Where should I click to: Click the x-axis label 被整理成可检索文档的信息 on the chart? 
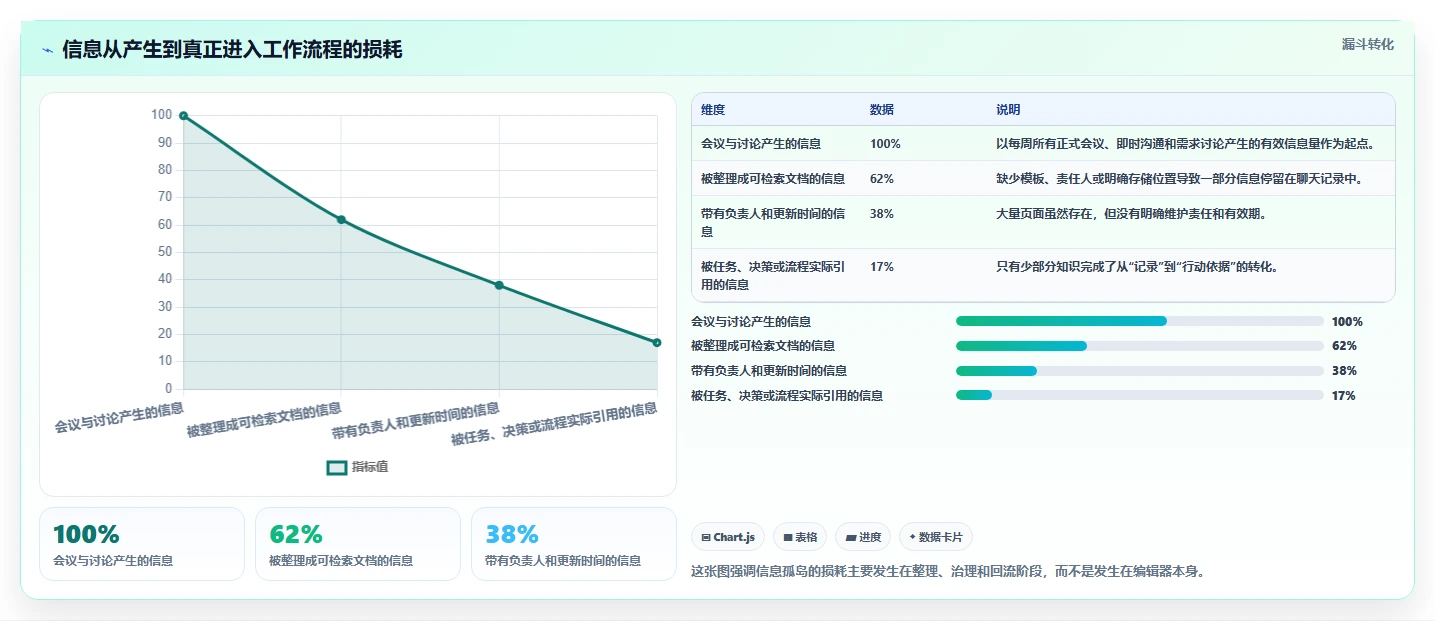tap(264, 421)
